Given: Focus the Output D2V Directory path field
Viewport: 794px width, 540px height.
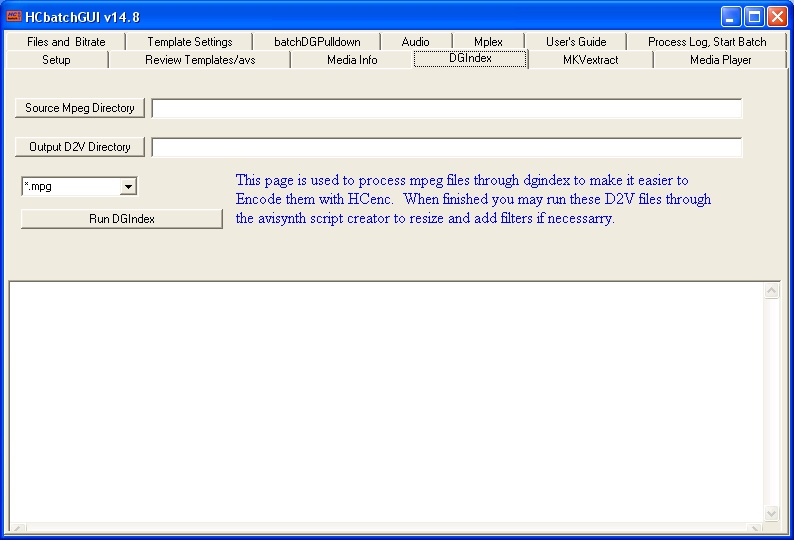Looking at the screenshot, I should point(447,147).
